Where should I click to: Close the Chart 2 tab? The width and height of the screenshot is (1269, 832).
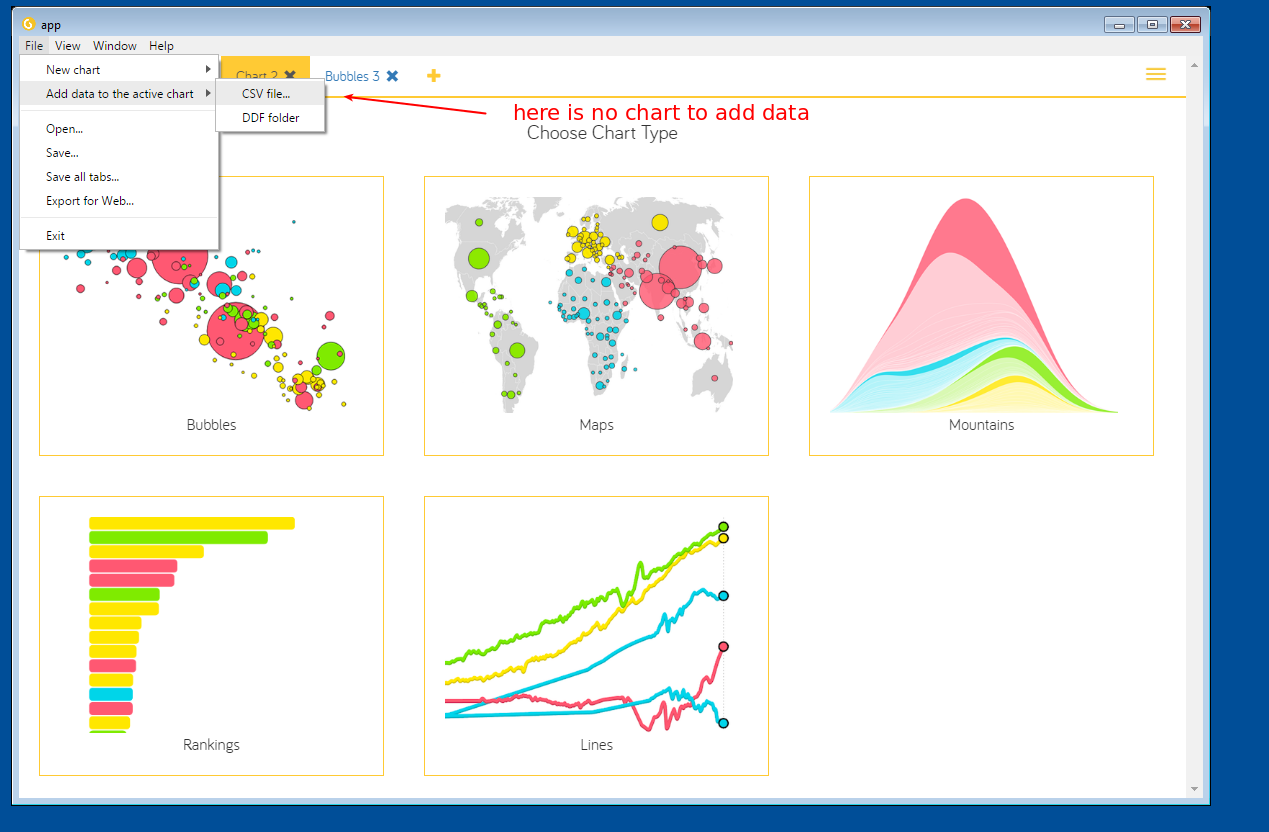coord(289,74)
